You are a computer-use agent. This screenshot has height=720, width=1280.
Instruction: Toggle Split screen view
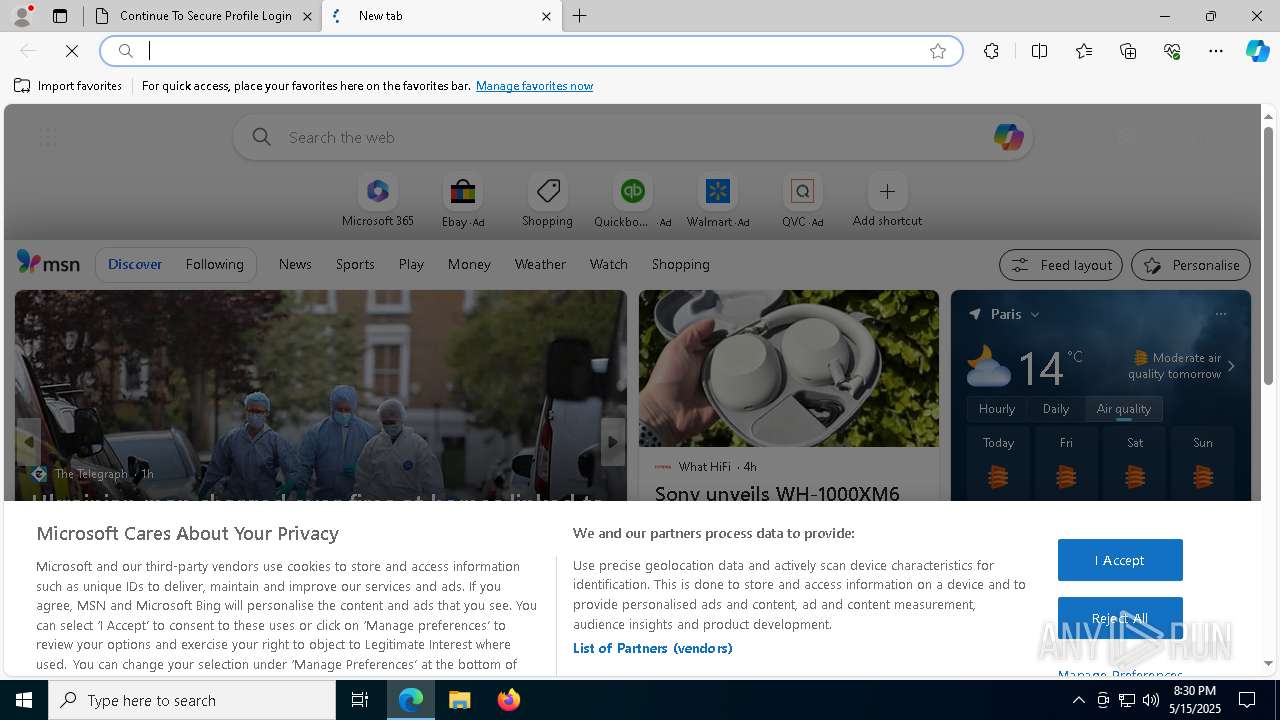click(x=1039, y=51)
